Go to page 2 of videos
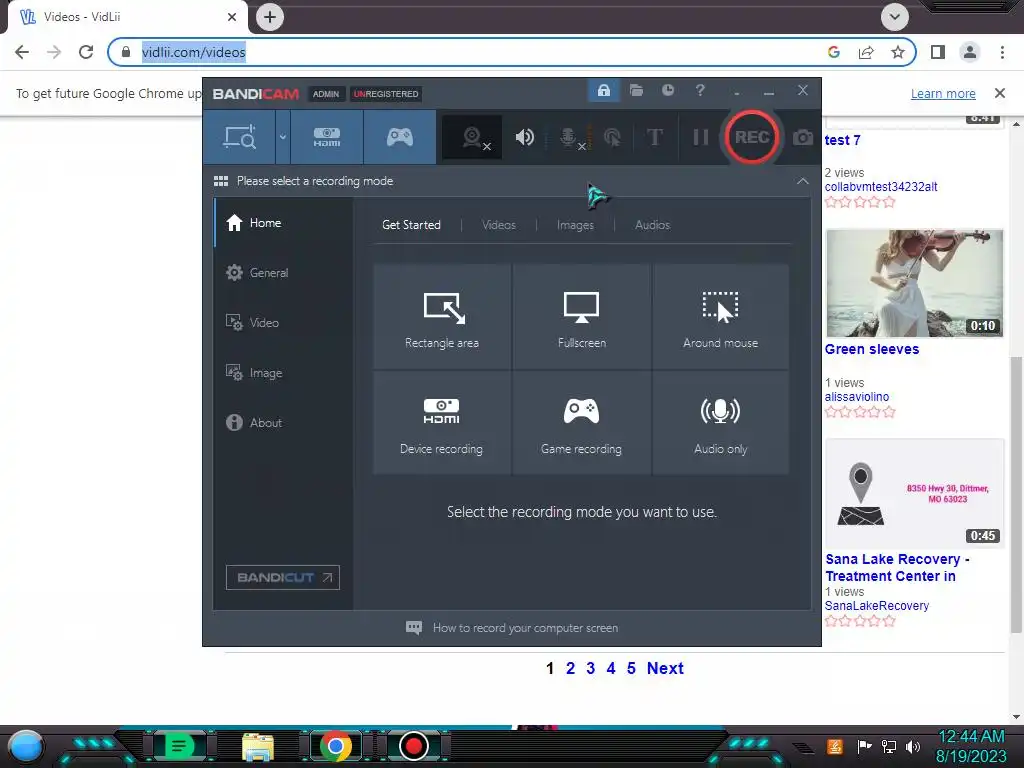Screen dimensions: 1024x768 click(570, 668)
